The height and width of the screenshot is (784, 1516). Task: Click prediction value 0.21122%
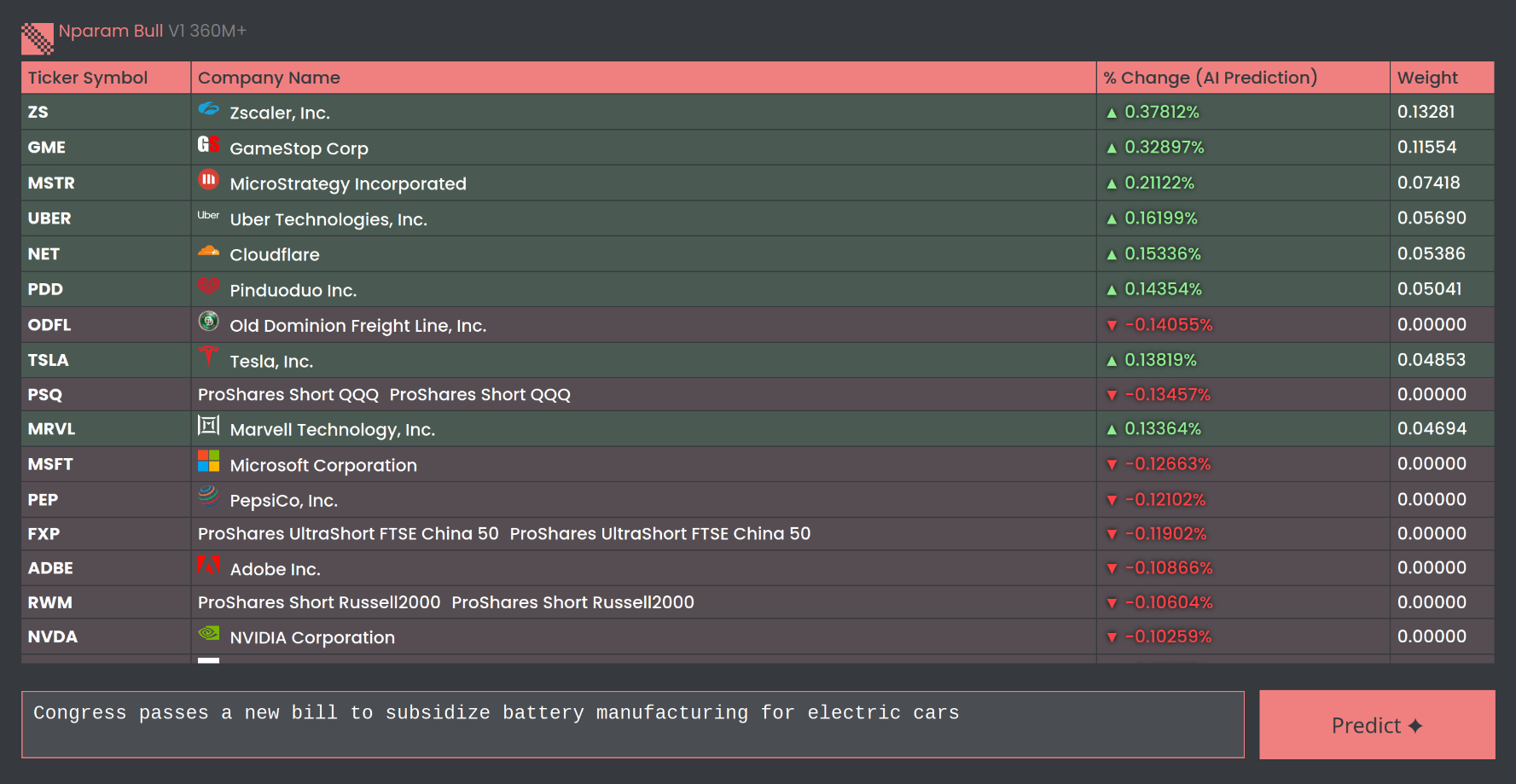[1159, 183]
